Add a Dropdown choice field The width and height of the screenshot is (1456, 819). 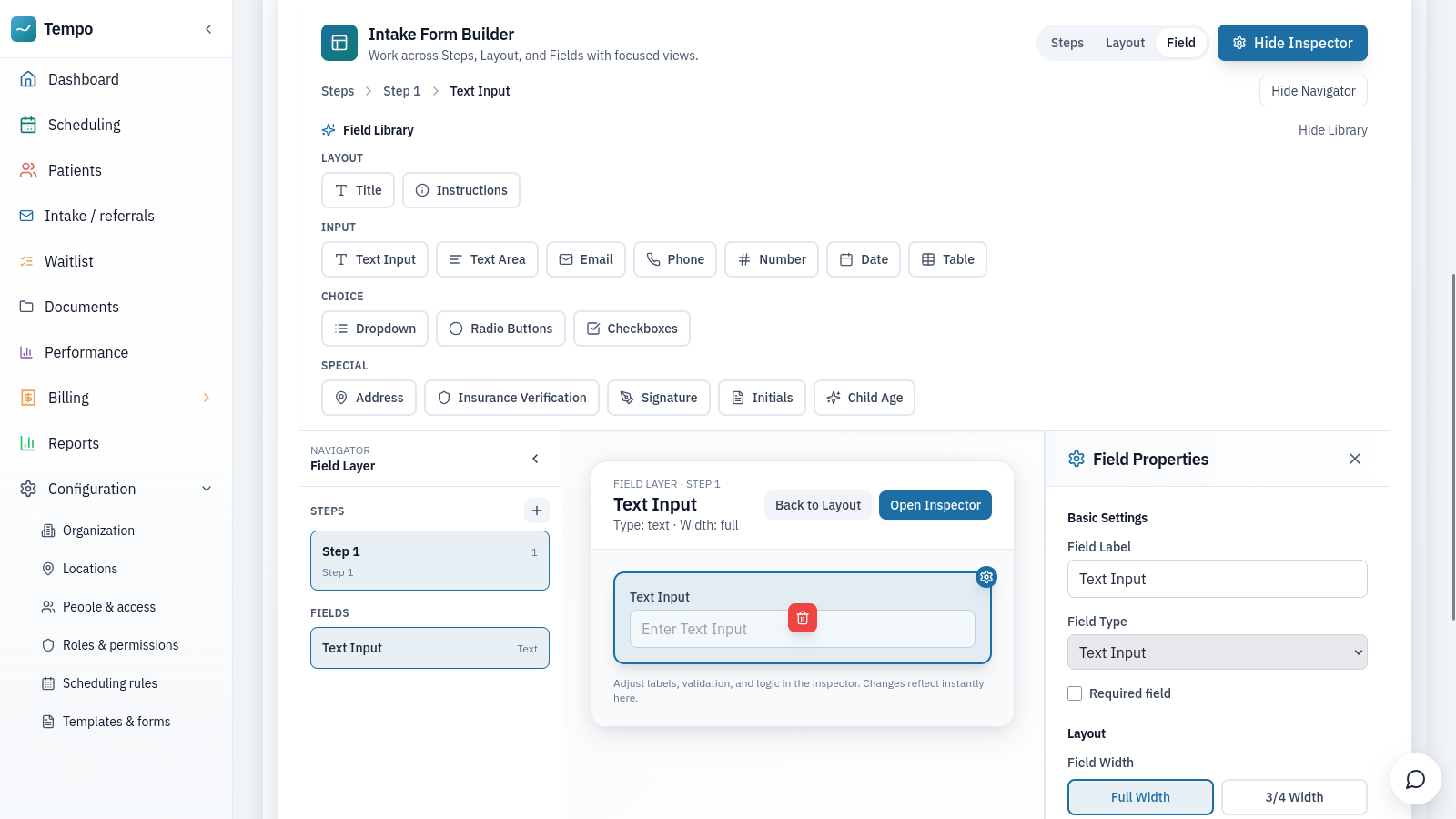coord(375,329)
